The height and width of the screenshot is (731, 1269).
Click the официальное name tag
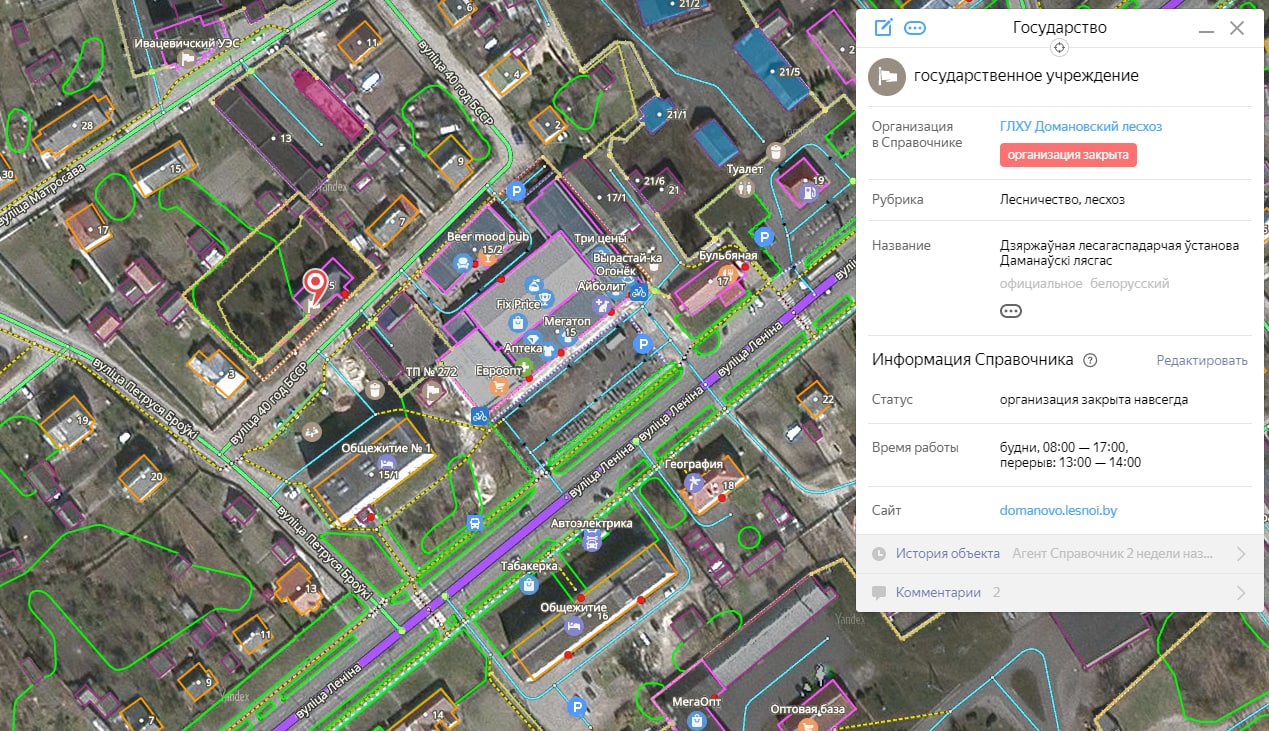point(1041,284)
